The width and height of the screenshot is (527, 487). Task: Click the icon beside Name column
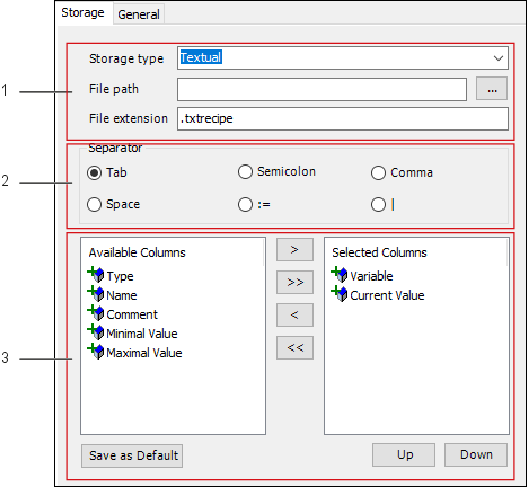96,294
